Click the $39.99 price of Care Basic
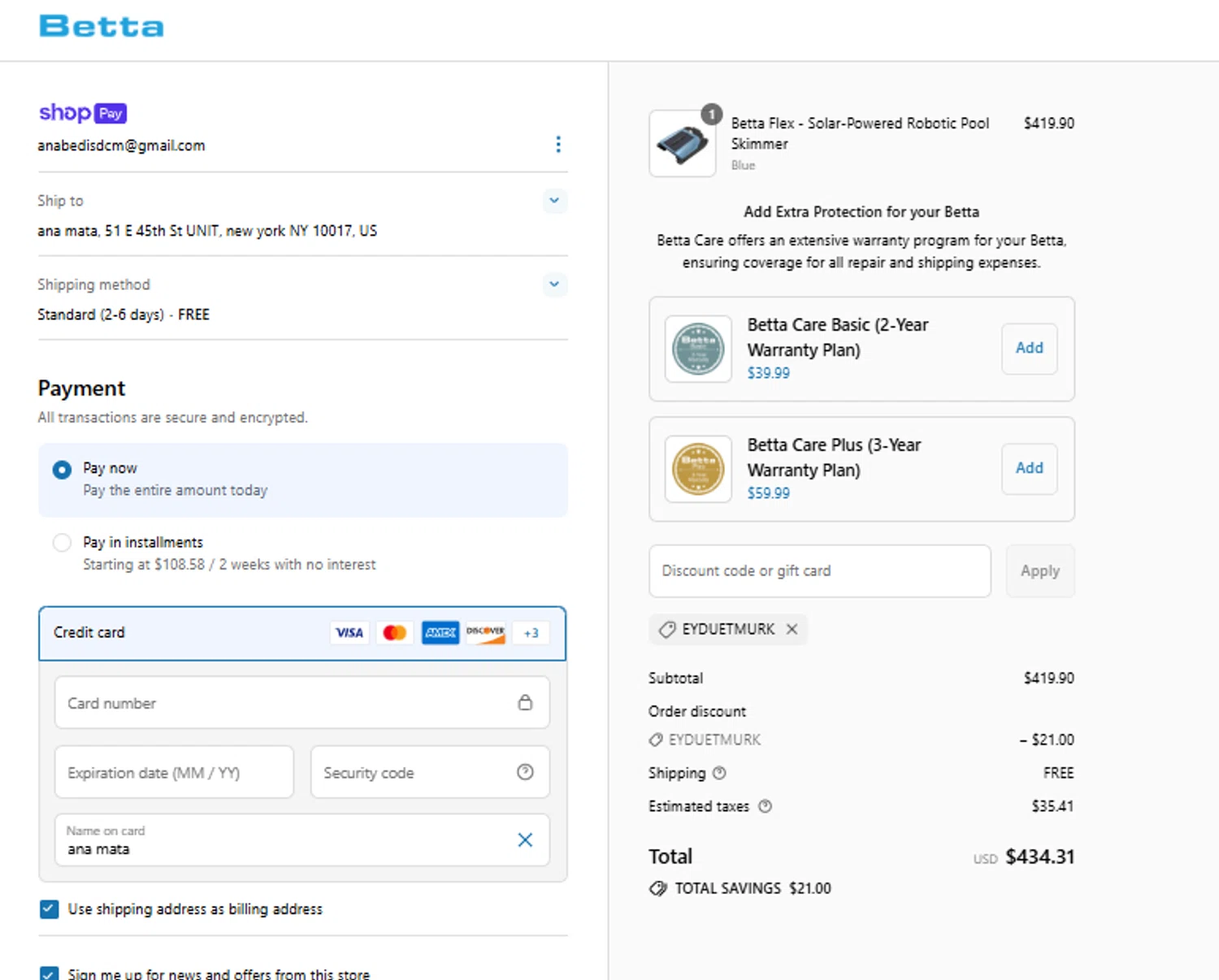 (769, 373)
